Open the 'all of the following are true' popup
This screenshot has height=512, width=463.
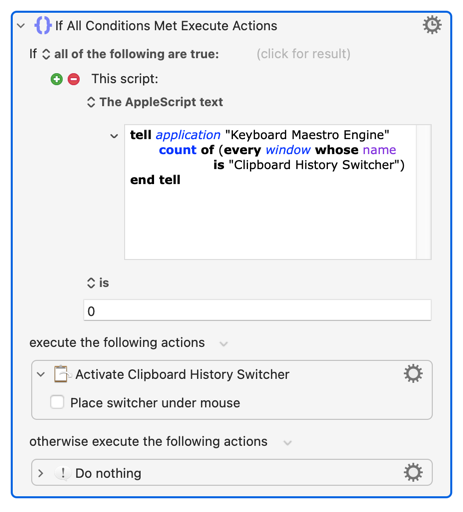[131, 54]
